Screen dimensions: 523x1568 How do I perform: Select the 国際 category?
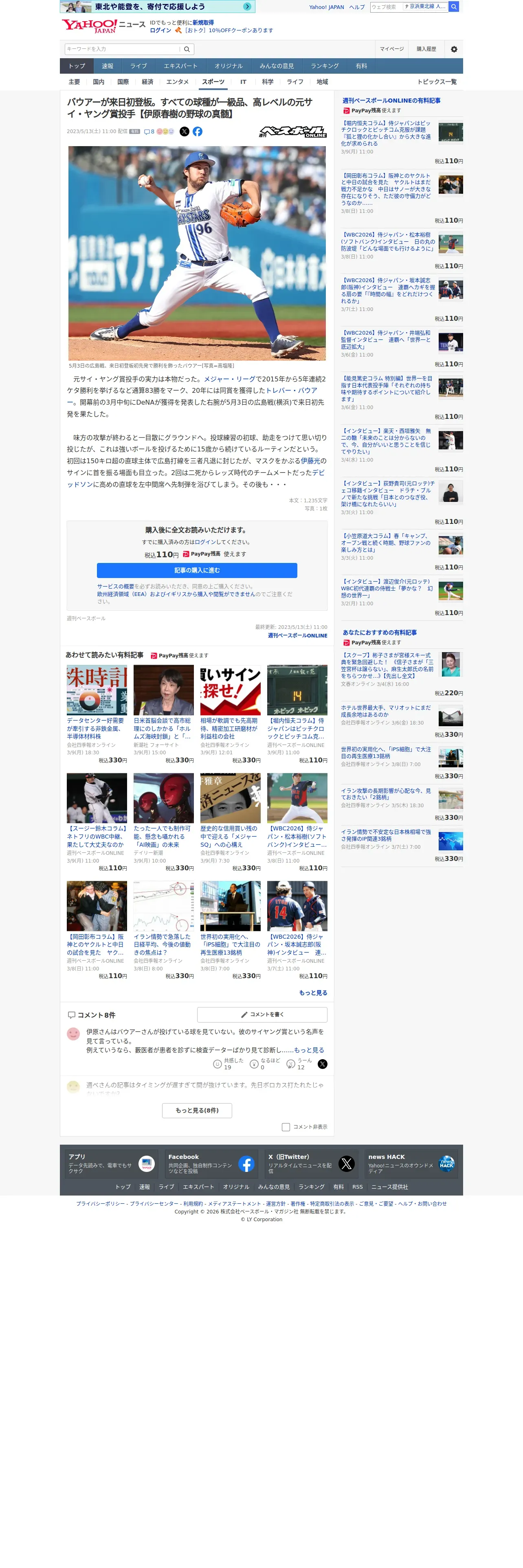point(123,81)
